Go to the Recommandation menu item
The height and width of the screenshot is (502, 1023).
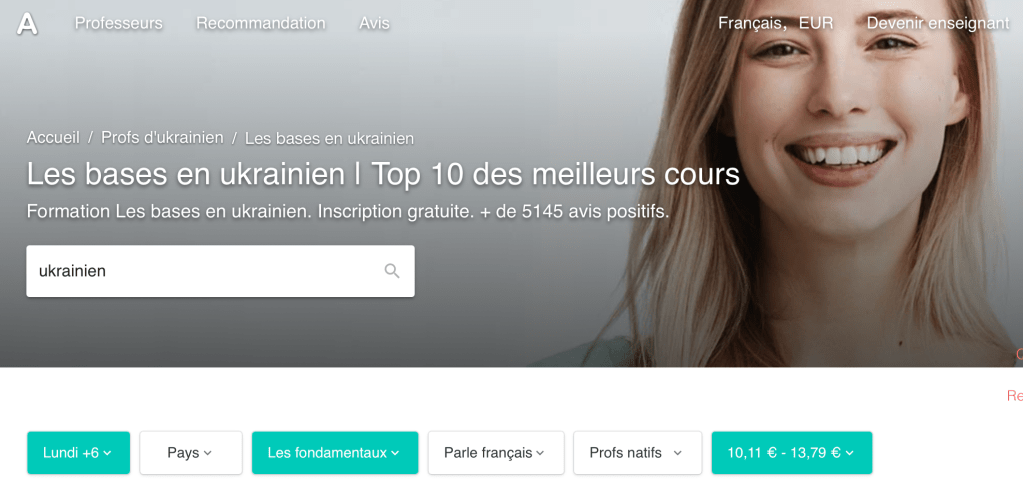click(x=261, y=24)
